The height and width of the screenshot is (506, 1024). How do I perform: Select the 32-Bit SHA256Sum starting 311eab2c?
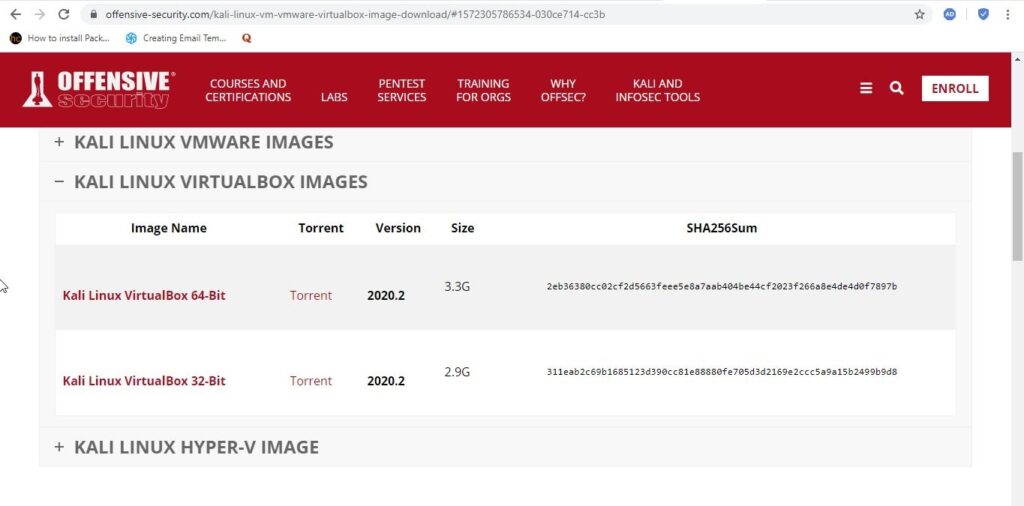pos(722,372)
